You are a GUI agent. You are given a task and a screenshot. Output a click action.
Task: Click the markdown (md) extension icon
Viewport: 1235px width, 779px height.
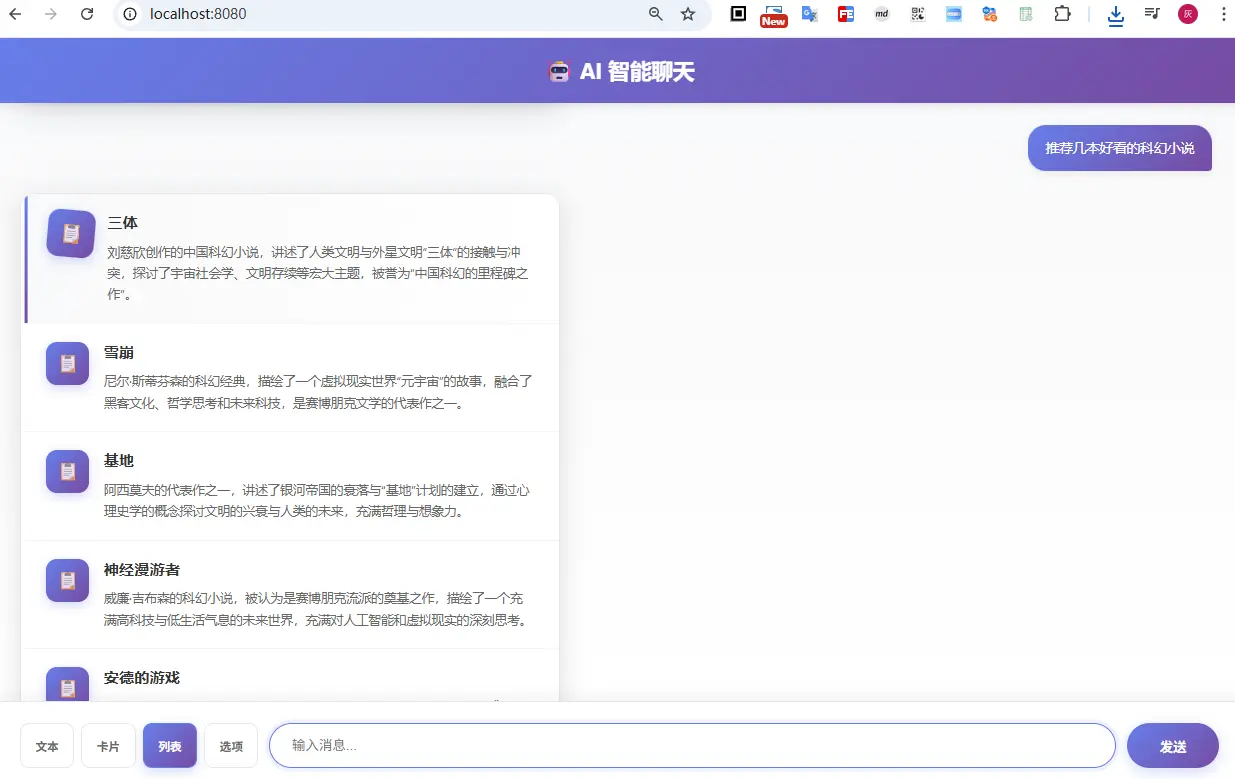(x=881, y=14)
